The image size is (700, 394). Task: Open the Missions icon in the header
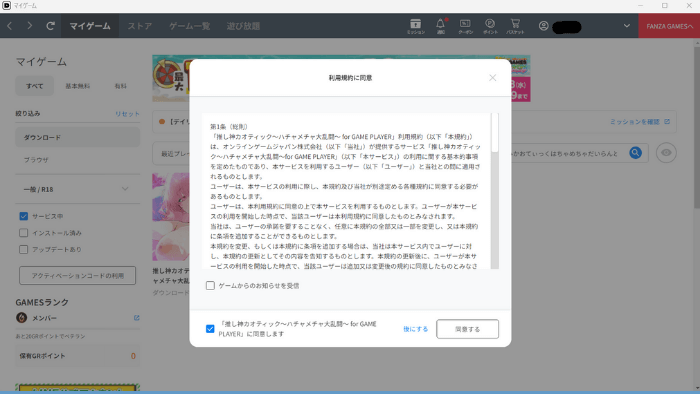click(x=416, y=26)
